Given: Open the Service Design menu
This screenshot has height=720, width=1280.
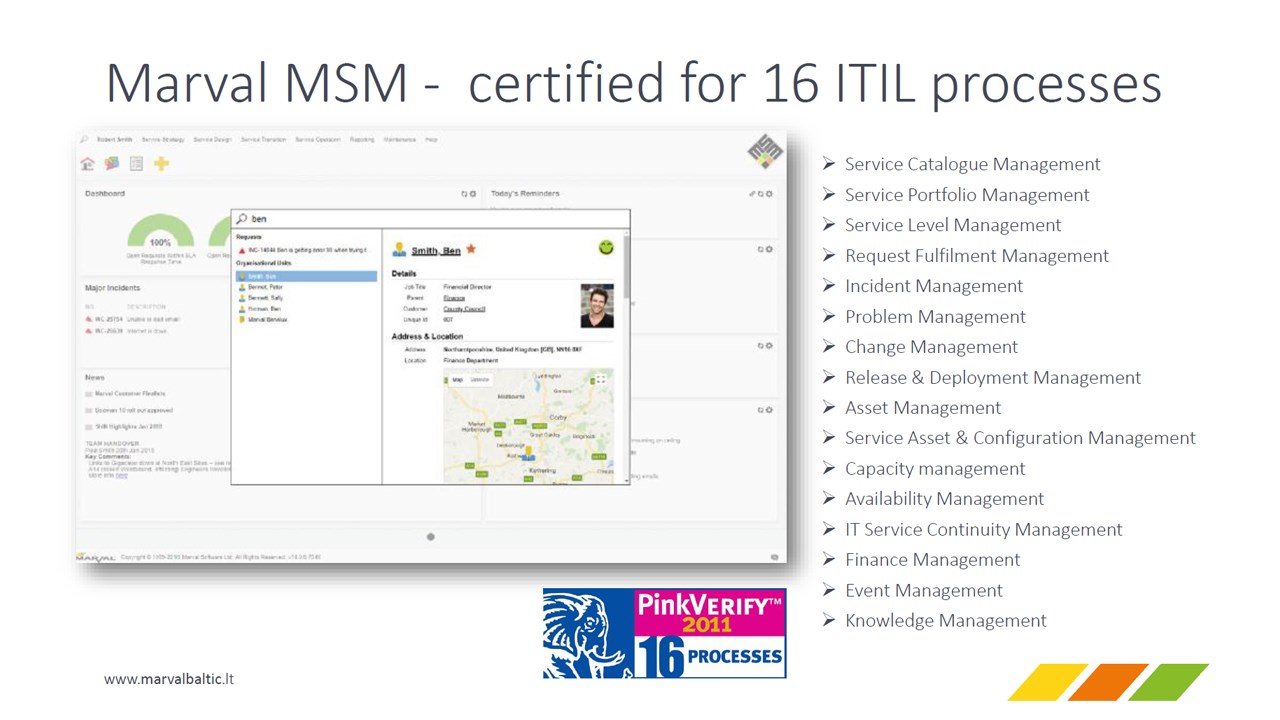Looking at the screenshot, I should coord(213,139).
